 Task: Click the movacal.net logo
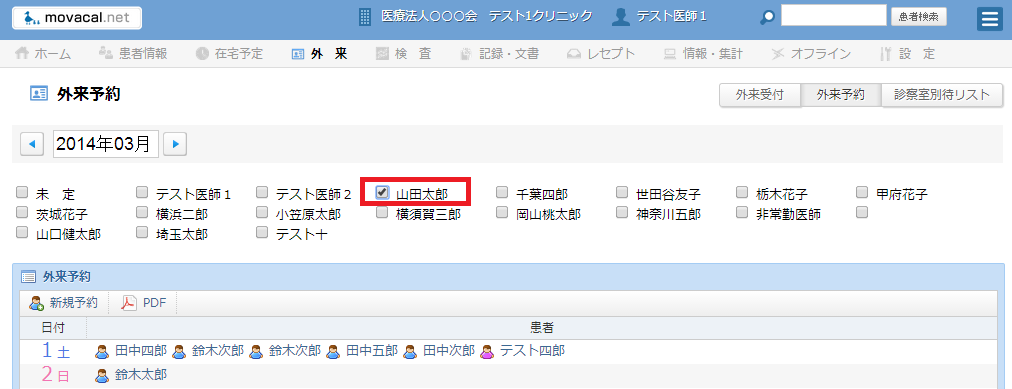(77, 18)
